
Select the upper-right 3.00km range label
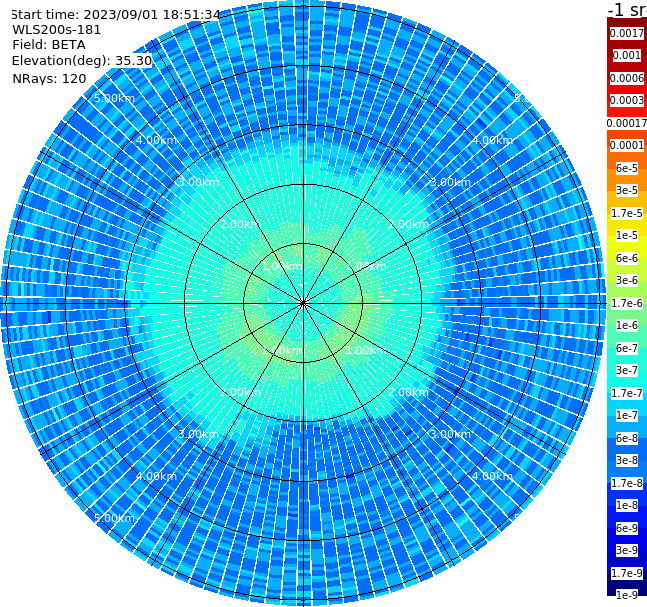tap(451, 182)
